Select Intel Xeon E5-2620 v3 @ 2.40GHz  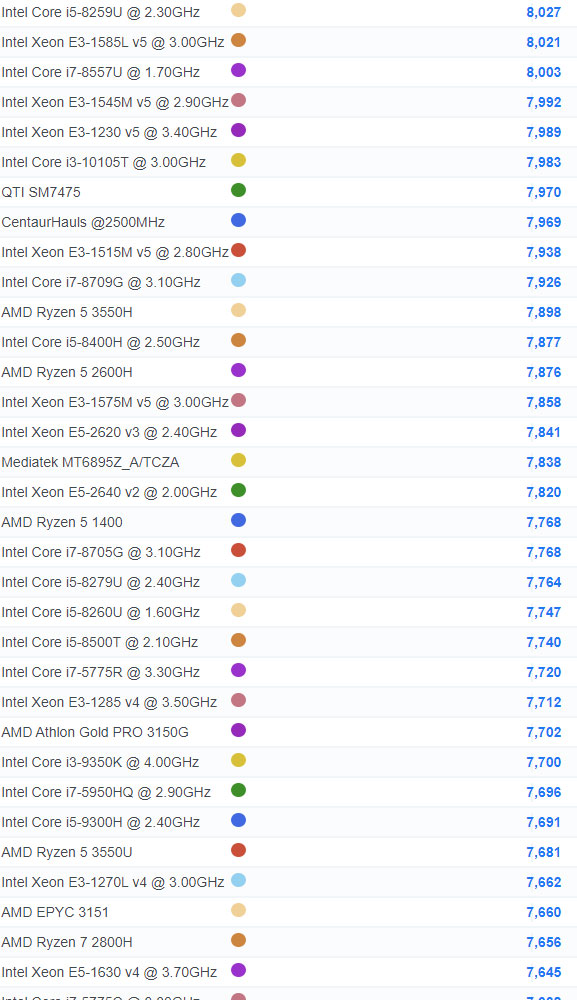(109, 432)
